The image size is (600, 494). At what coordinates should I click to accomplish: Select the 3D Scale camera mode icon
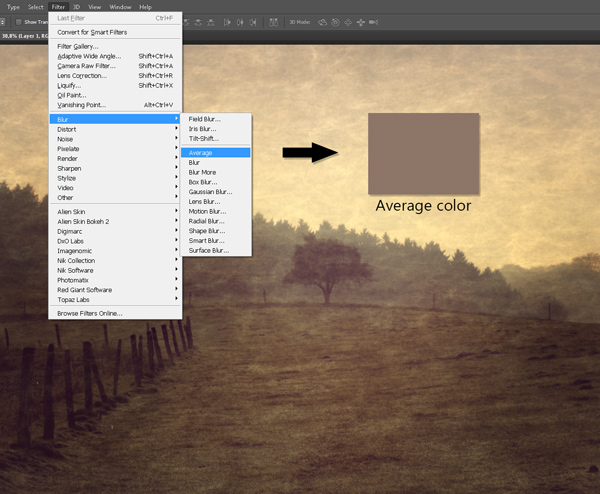[x=373, y=22]
